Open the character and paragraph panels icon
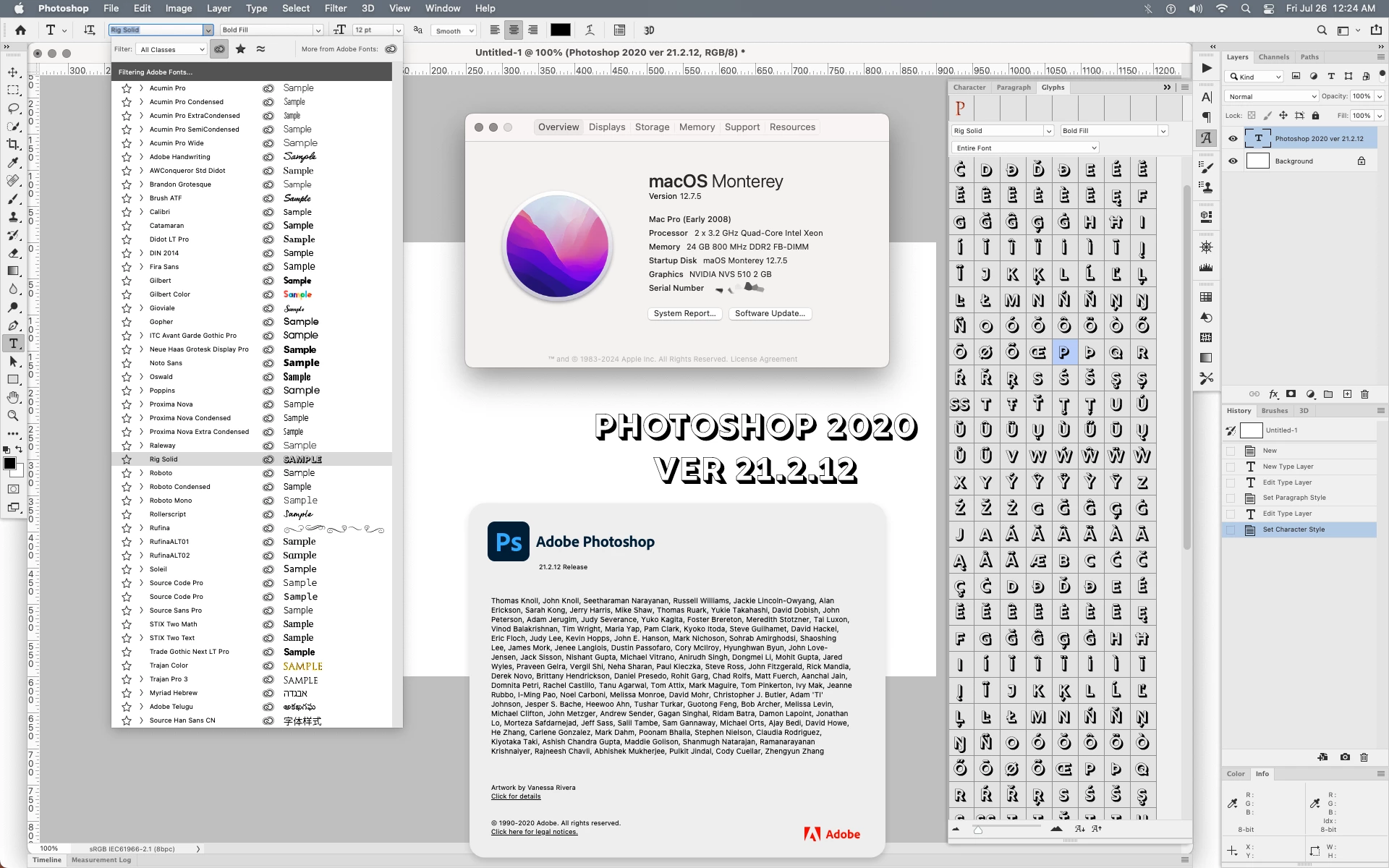 (619, 30)
